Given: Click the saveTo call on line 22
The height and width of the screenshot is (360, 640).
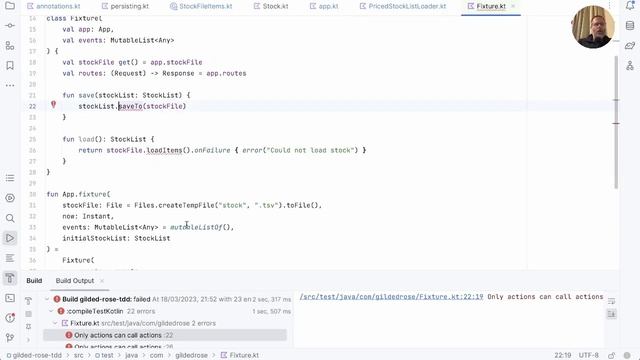Looking at the screenshot, I should pos(130,106).
